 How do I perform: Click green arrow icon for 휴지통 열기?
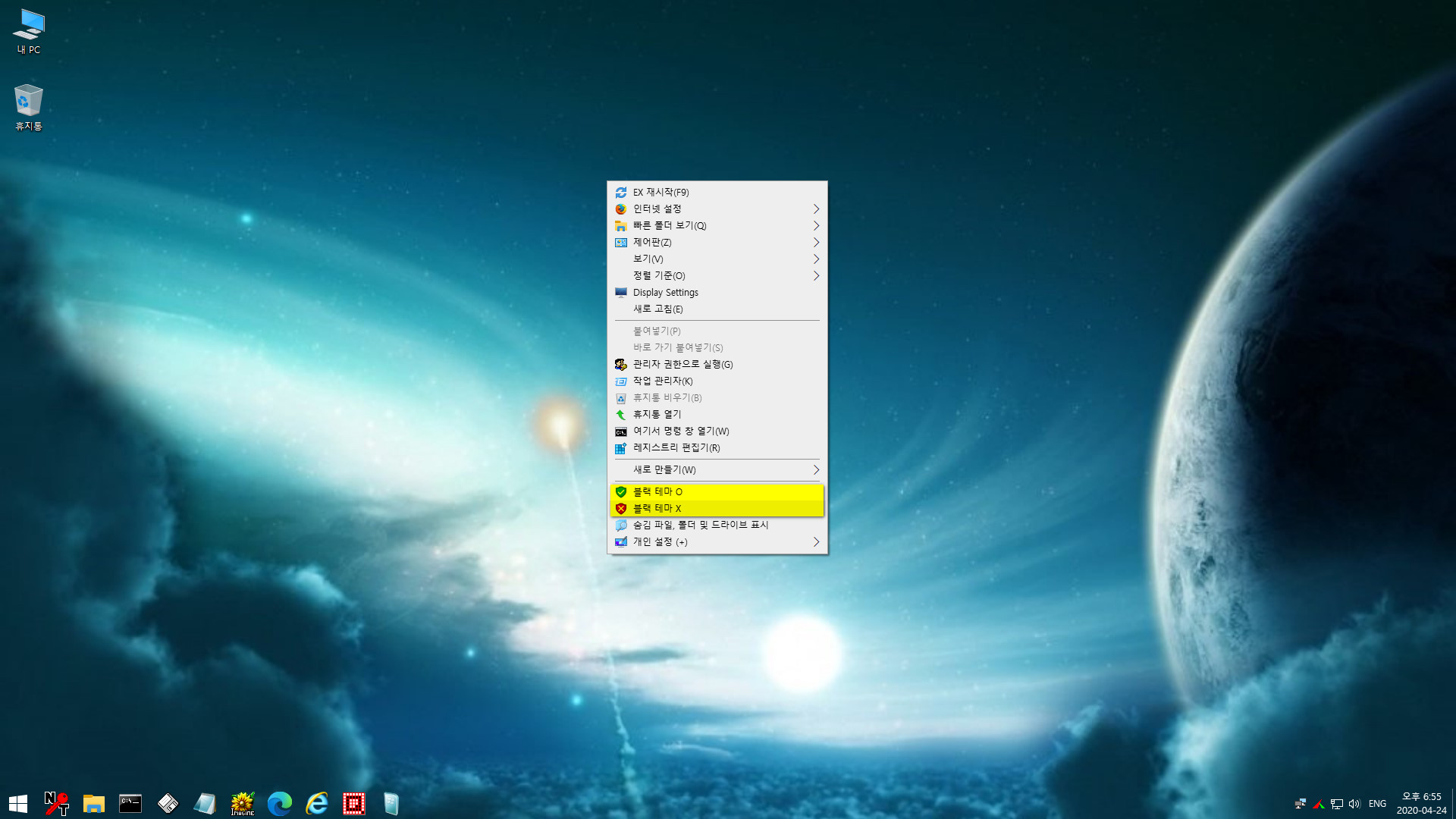[x=621, y=415]
